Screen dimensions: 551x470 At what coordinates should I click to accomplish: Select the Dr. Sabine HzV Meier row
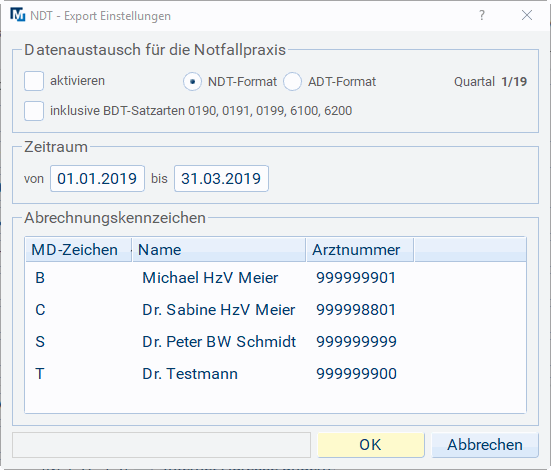[x=276, y=310]
